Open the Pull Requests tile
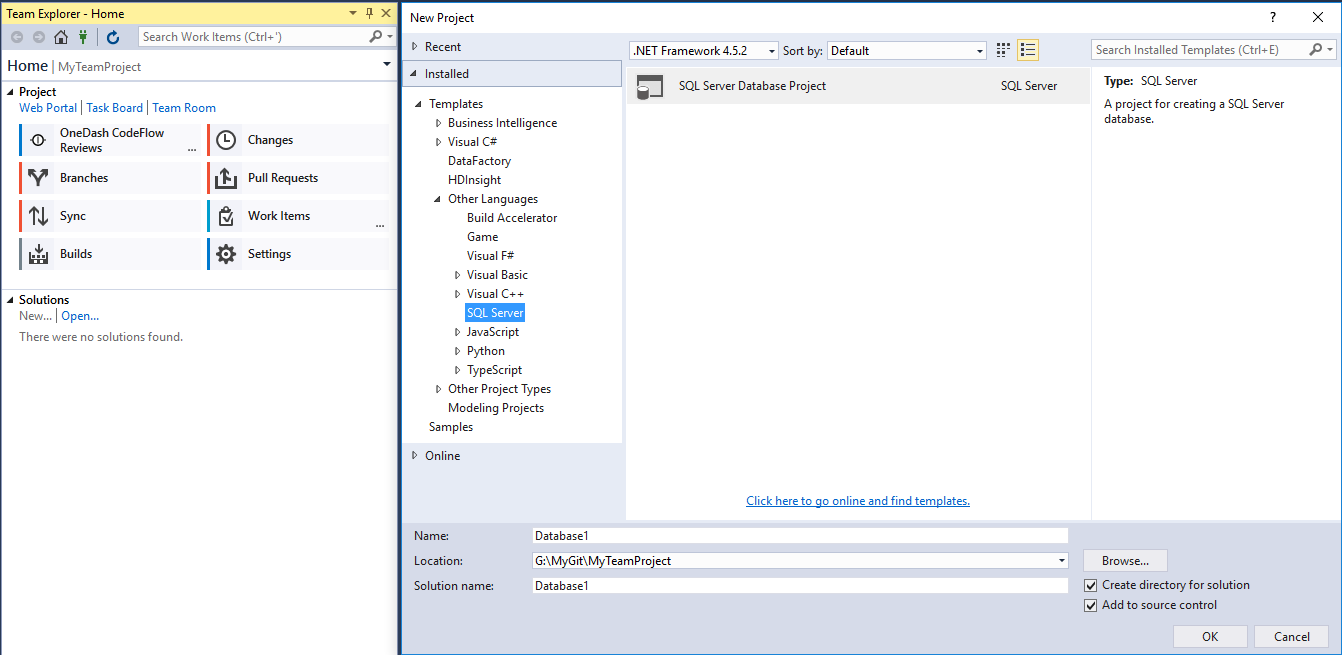 [298, 178]
